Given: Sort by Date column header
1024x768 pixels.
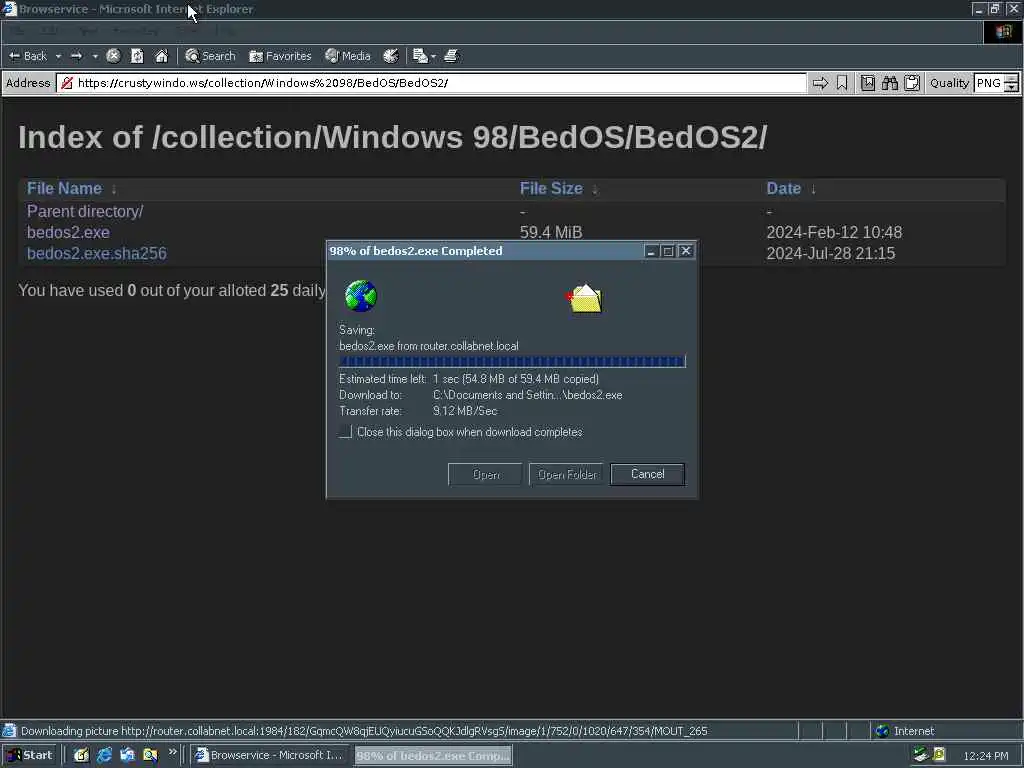Looking at the screenshot, I should (x=783, y=189).
